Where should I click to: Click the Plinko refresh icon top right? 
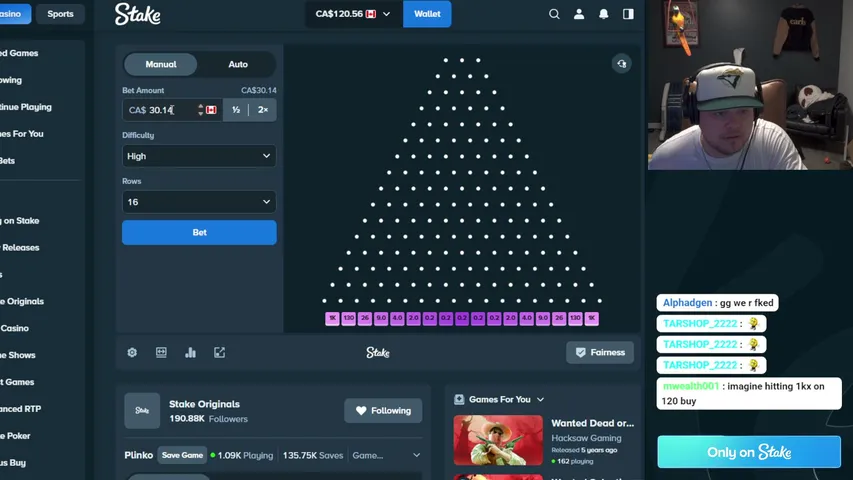[x=622, y=64]
